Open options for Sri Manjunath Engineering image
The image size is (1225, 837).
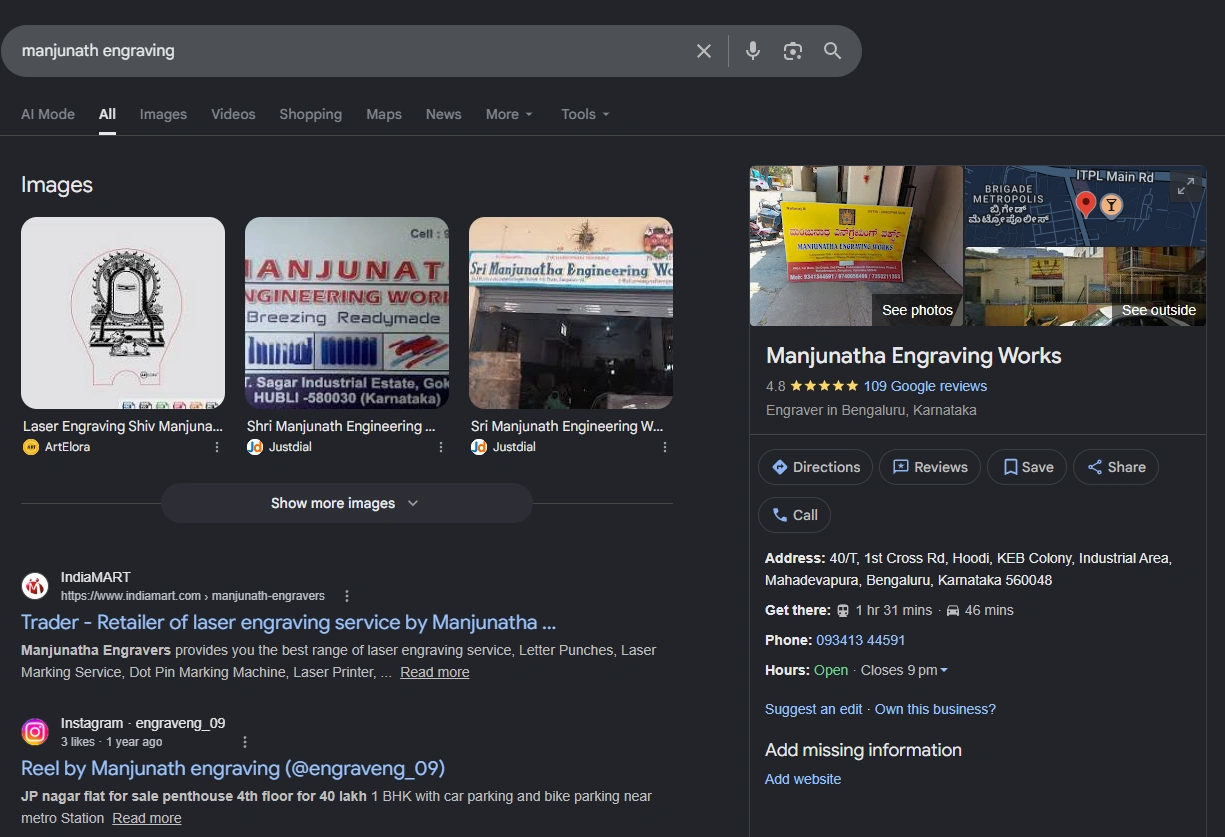[x=665, y=447]
